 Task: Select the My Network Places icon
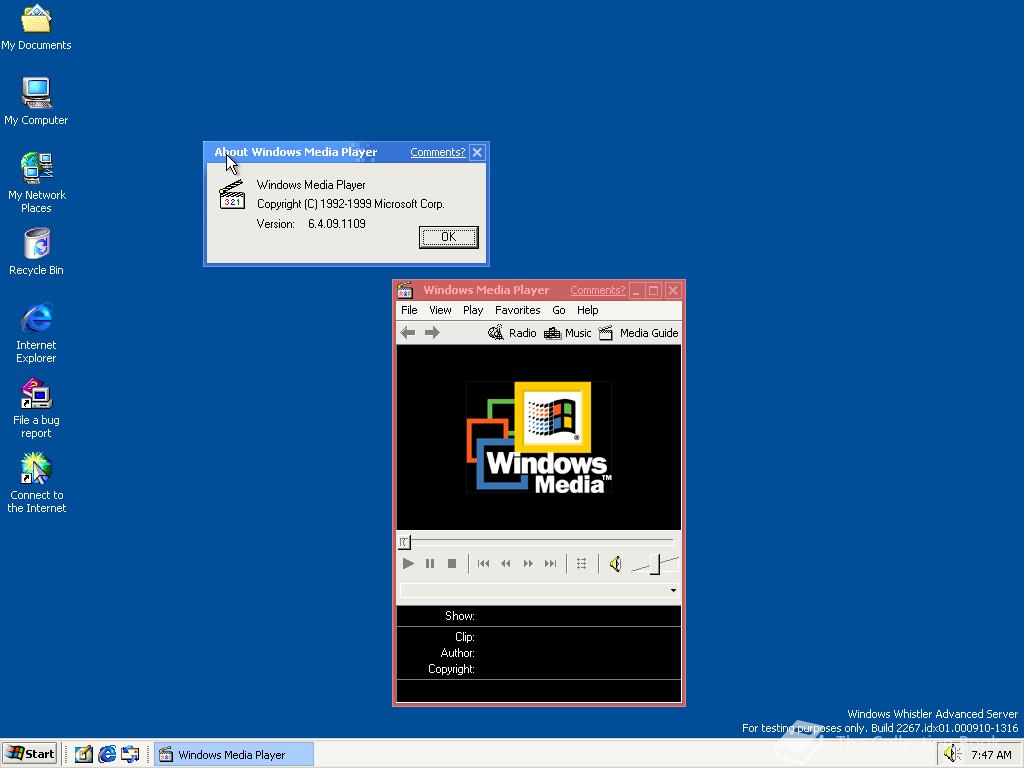pyautogui.click(x=37, y=183)
